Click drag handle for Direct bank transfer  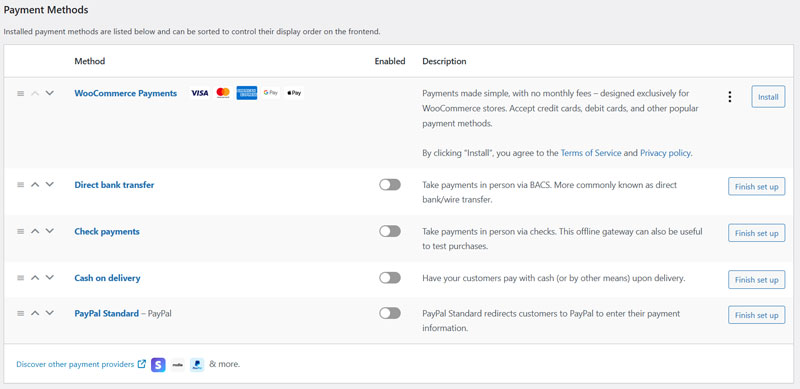coord(20,185)
